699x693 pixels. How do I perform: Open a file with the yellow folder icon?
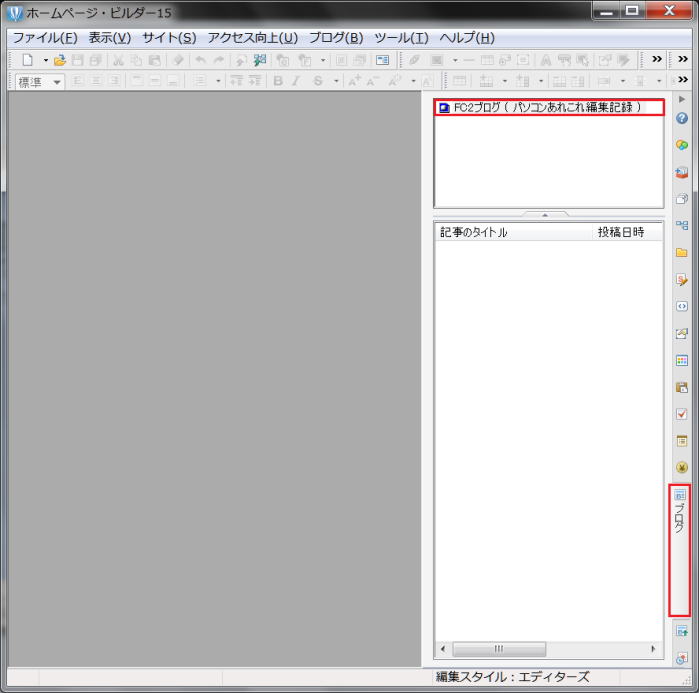click(59, 60)
